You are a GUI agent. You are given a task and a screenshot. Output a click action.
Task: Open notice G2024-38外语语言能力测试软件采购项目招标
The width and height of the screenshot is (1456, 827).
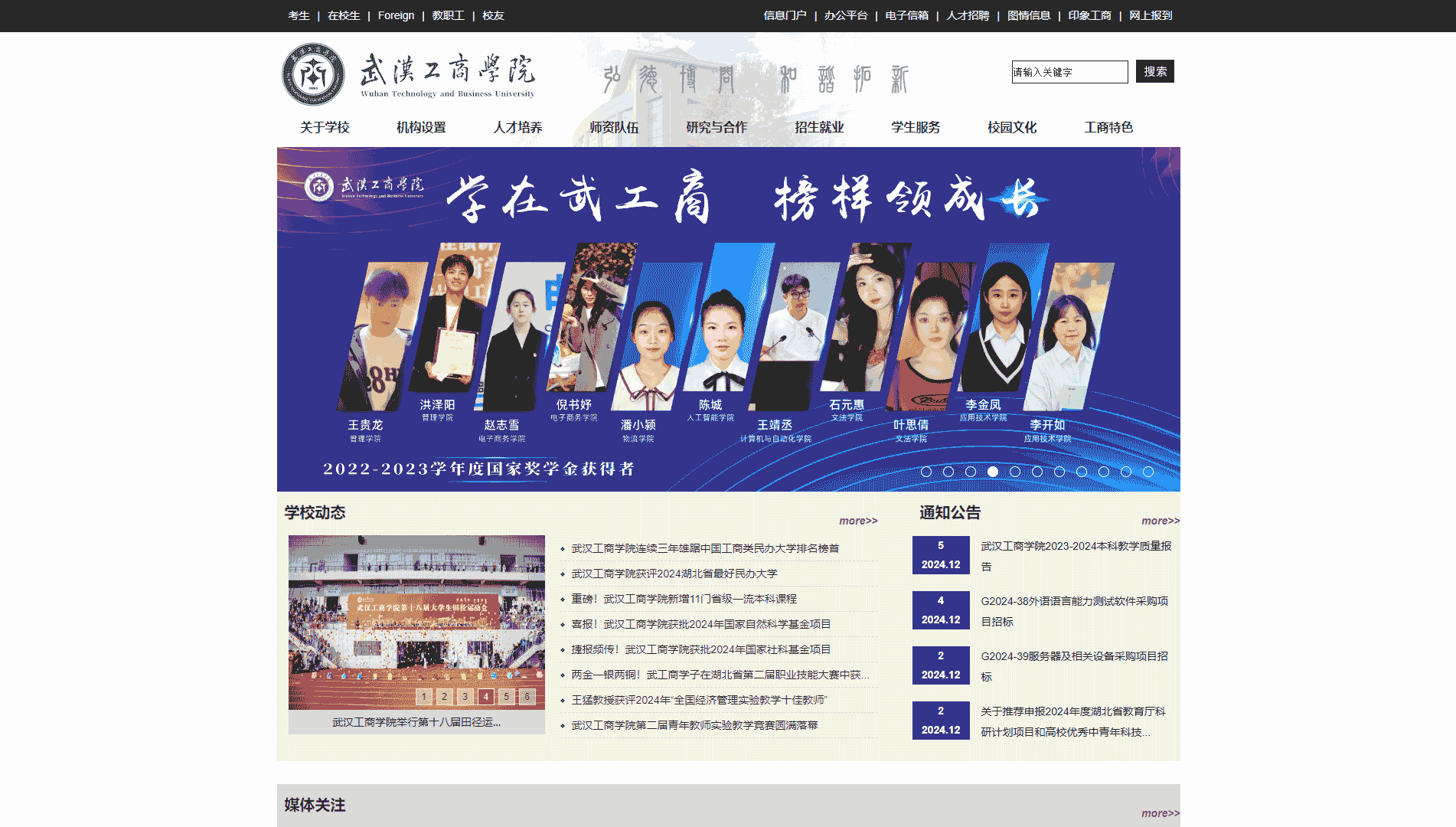pos(1075,611)
